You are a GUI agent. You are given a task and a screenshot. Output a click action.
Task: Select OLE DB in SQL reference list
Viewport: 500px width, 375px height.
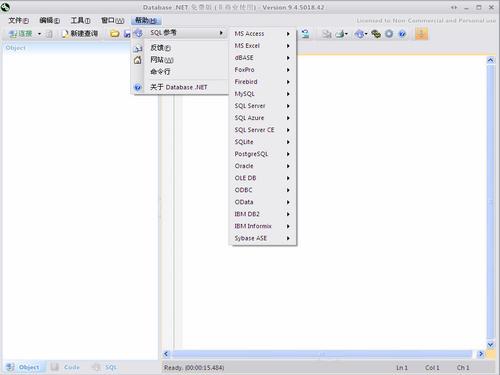[x=263, y=178]
